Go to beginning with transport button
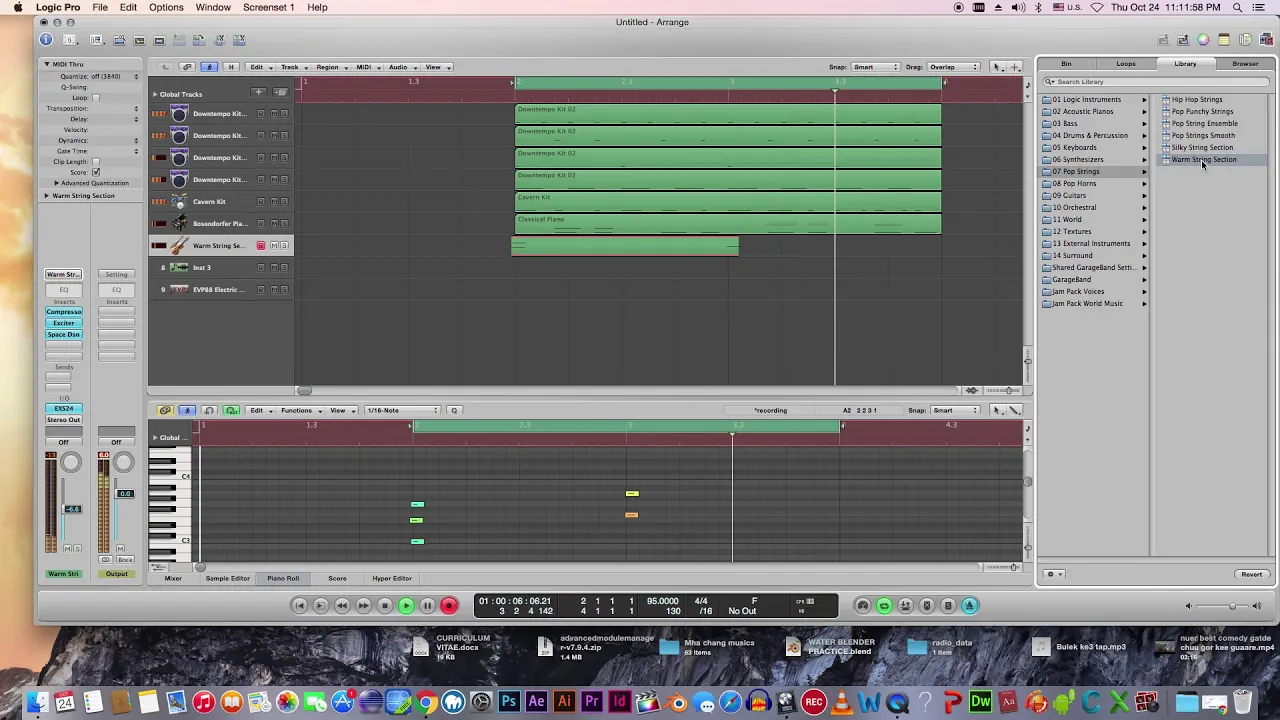Viewport: 1280px width, 720px height. (299, 605)
